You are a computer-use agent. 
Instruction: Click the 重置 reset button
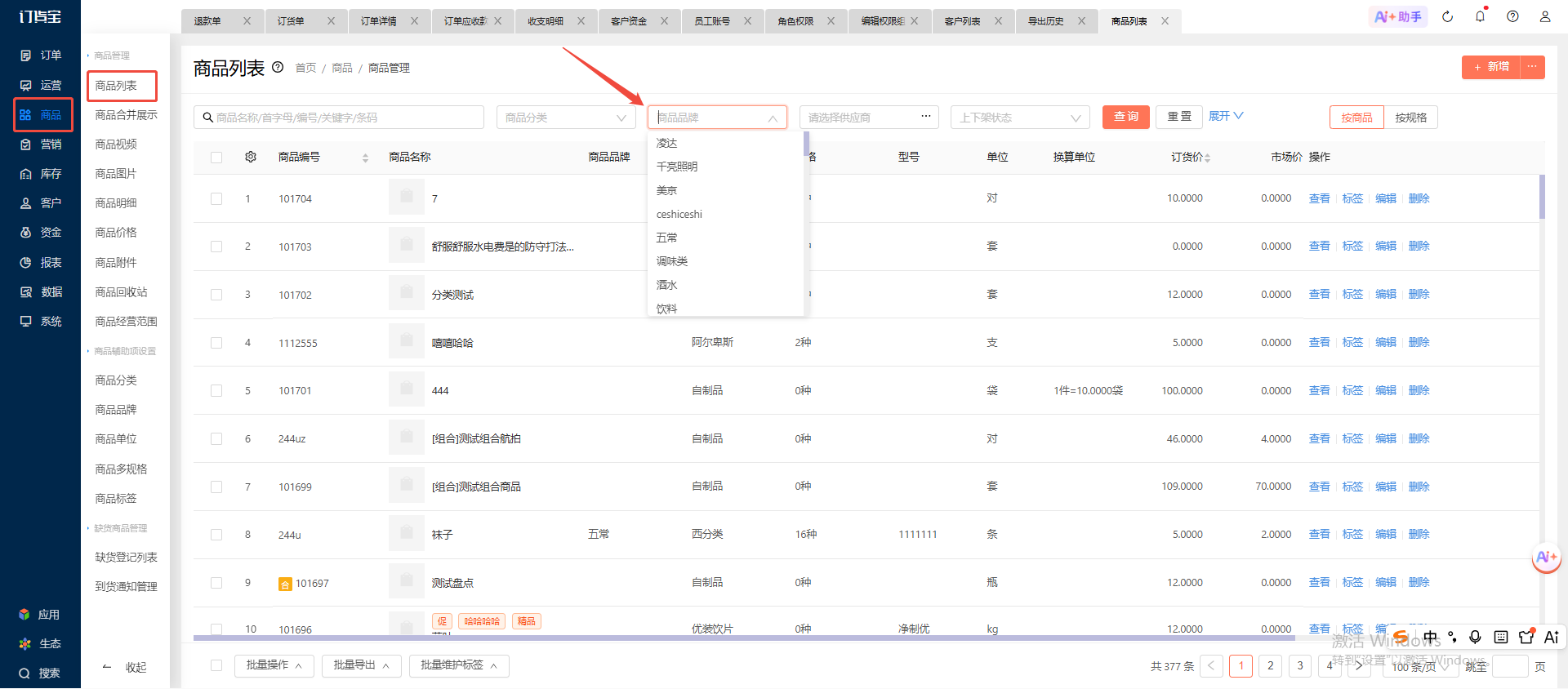pyautogui.click(x=1179, y=117)
